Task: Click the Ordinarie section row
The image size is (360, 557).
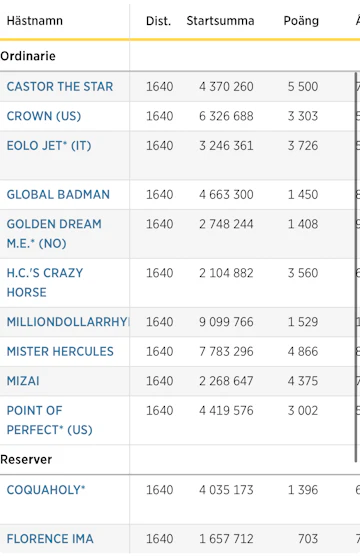Action: pyautogui.click(x=180, y=56)
